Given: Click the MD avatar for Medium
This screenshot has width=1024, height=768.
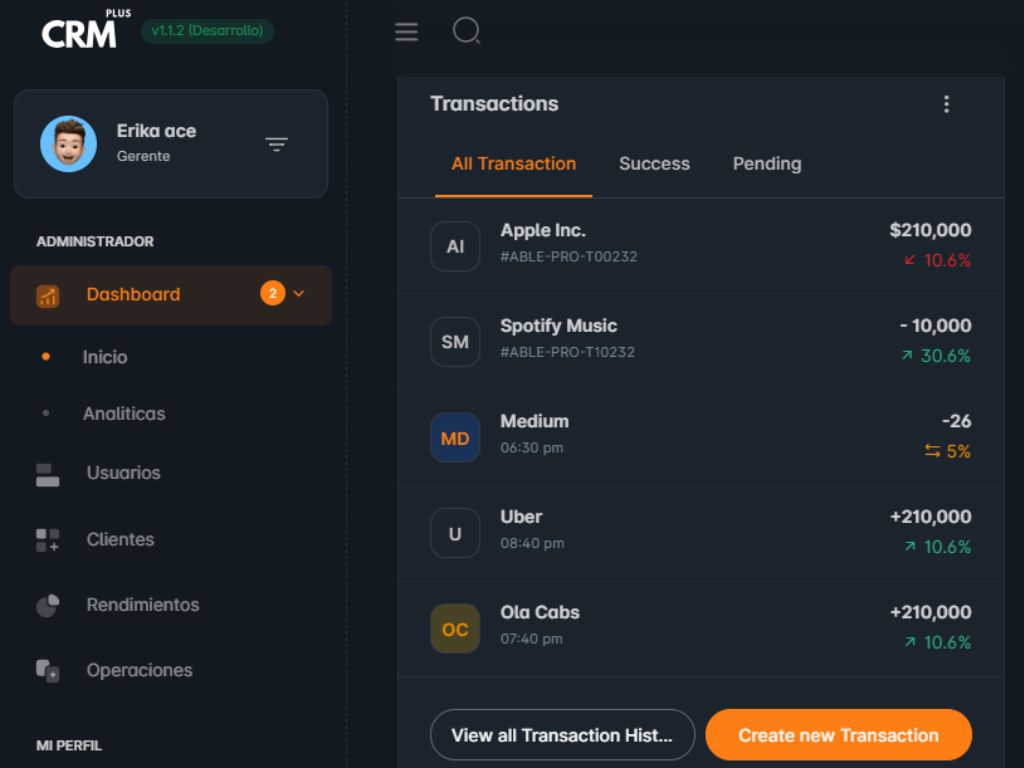Looking at the screenshot, I should 455,438.
